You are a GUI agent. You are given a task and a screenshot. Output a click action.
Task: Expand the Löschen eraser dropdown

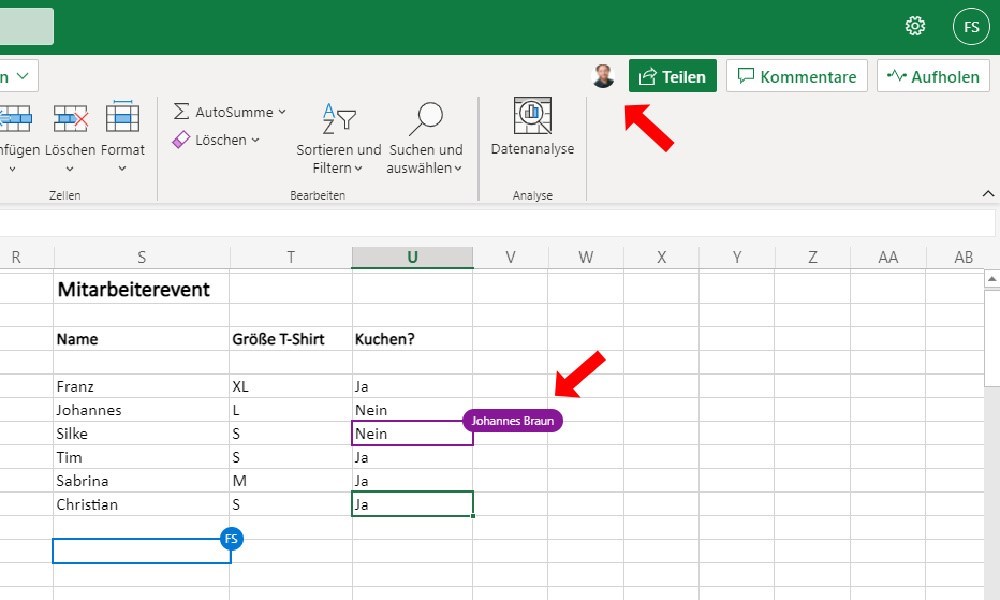[x=256, y=140]
